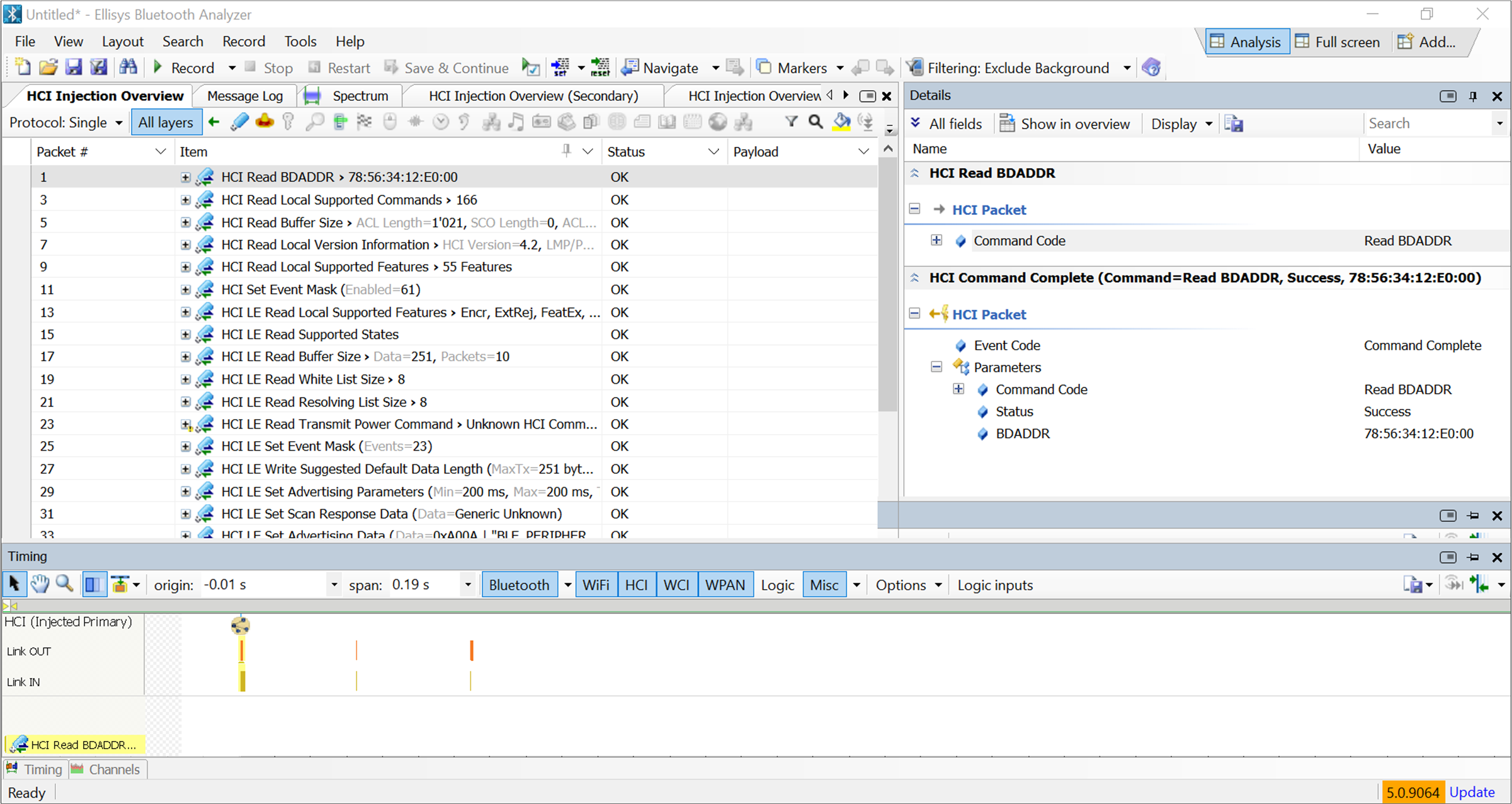Click the New file icon
1512x804 pixels.
pos(22,67)
